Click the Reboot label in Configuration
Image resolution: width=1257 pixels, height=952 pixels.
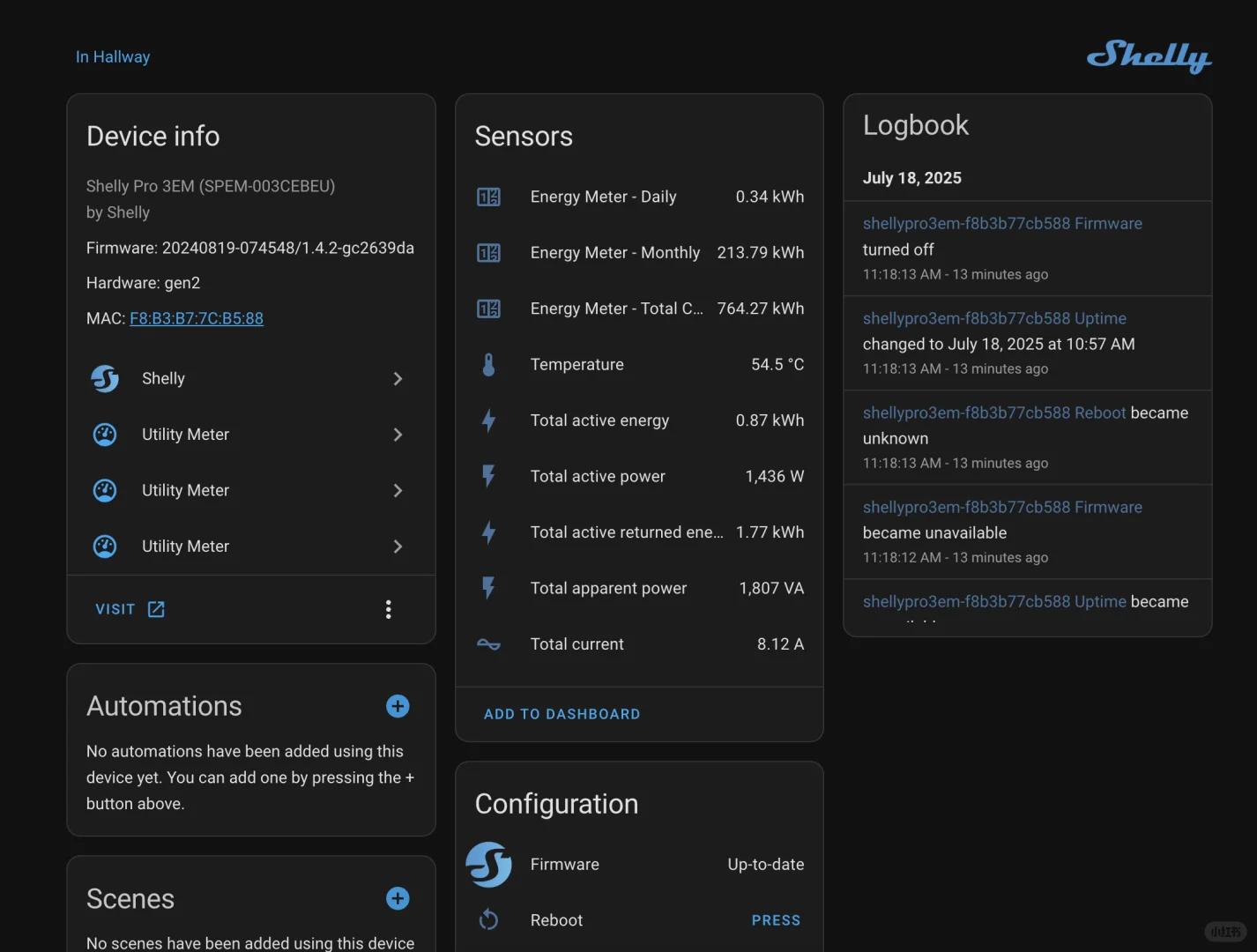point(557,920)
